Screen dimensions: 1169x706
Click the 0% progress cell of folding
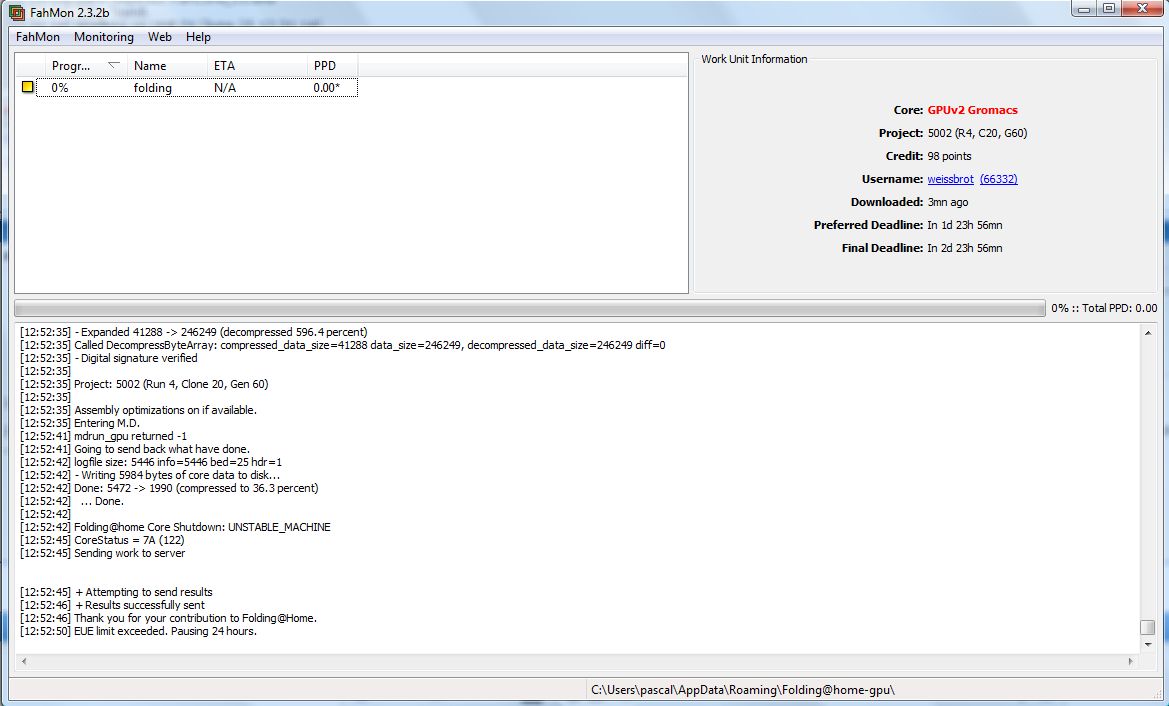60,87
